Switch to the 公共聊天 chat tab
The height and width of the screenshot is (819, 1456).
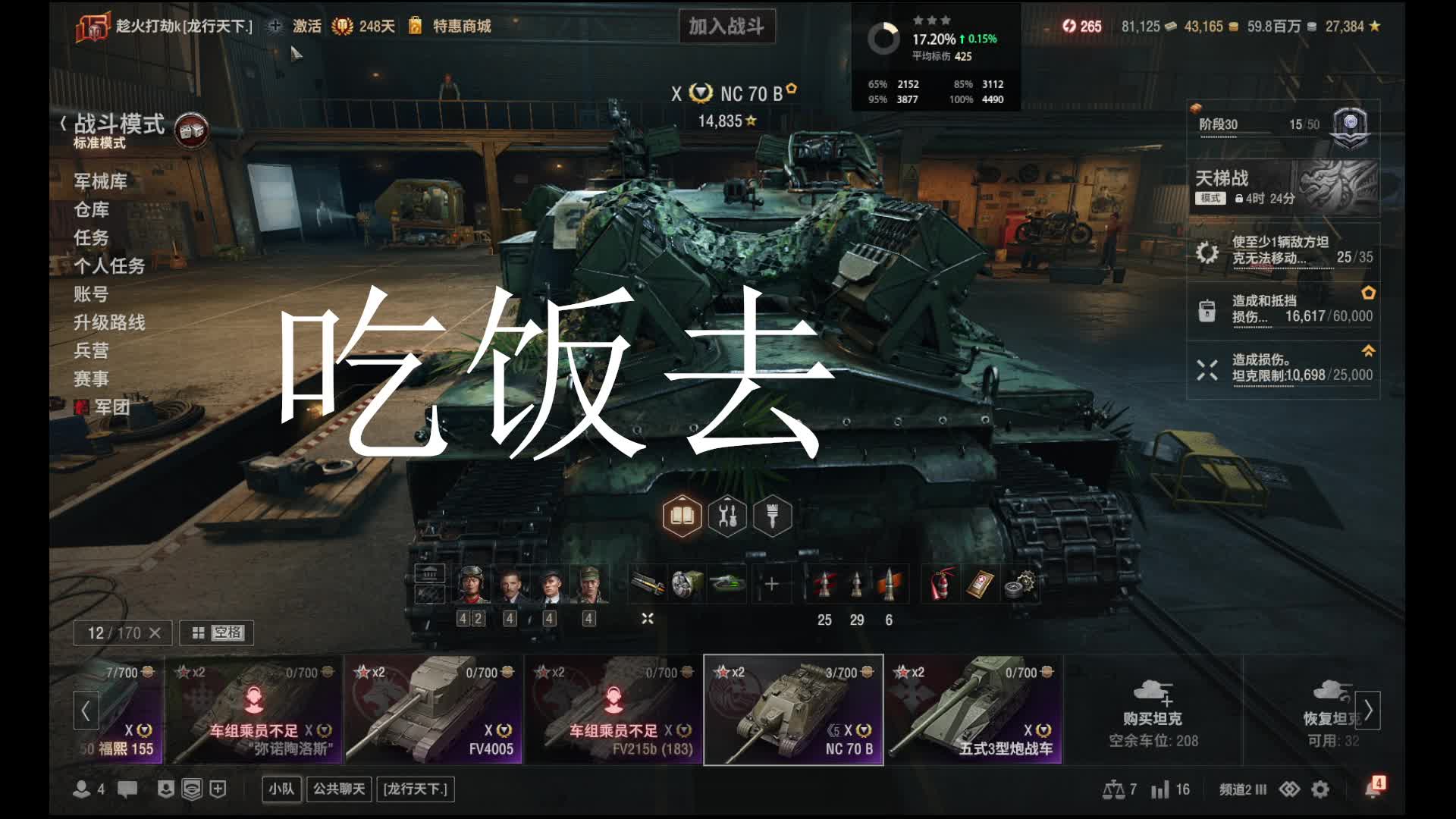click(x=339, y=789)
